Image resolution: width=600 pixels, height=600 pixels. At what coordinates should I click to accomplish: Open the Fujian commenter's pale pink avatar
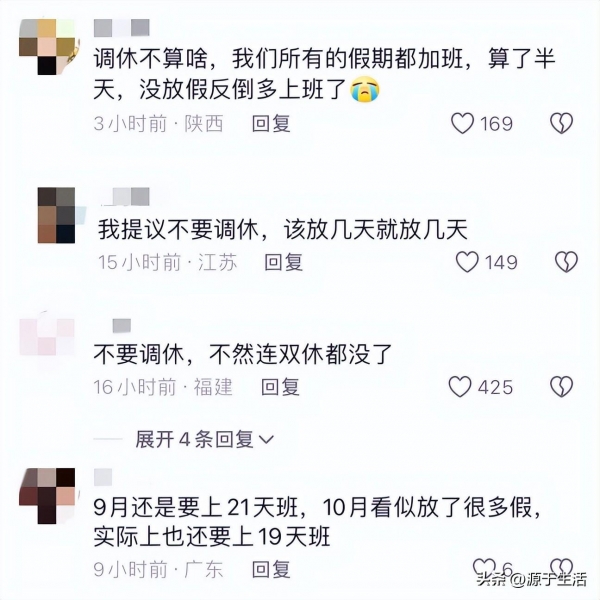point(47,337)
